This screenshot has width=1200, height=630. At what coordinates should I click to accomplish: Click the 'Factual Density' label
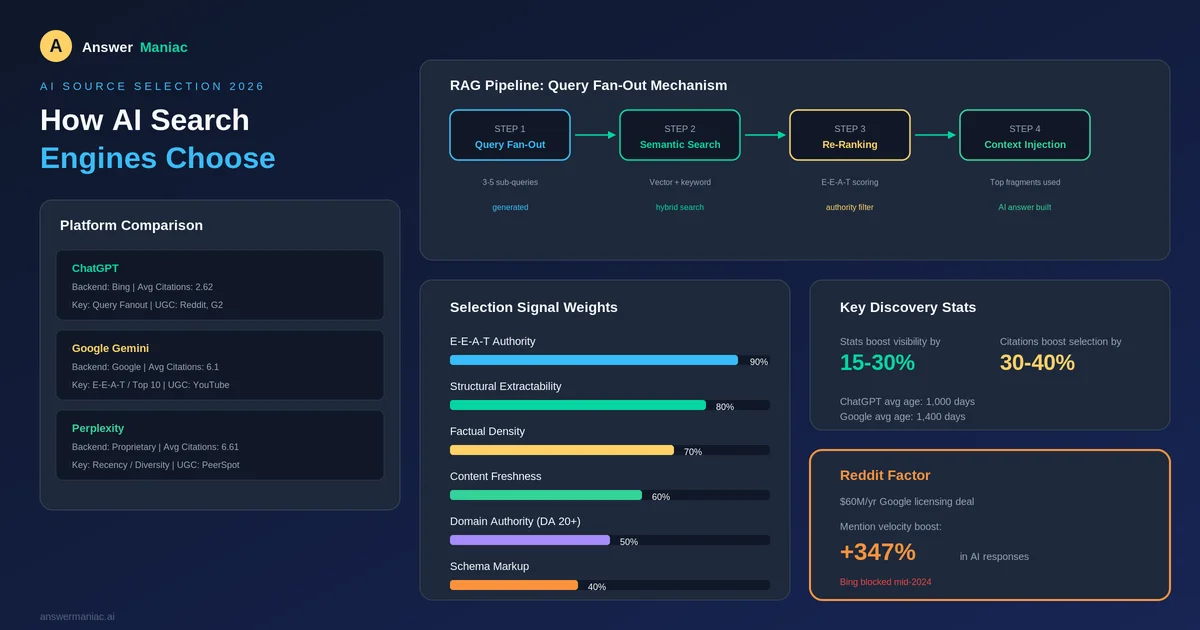[x=487, y=431]
